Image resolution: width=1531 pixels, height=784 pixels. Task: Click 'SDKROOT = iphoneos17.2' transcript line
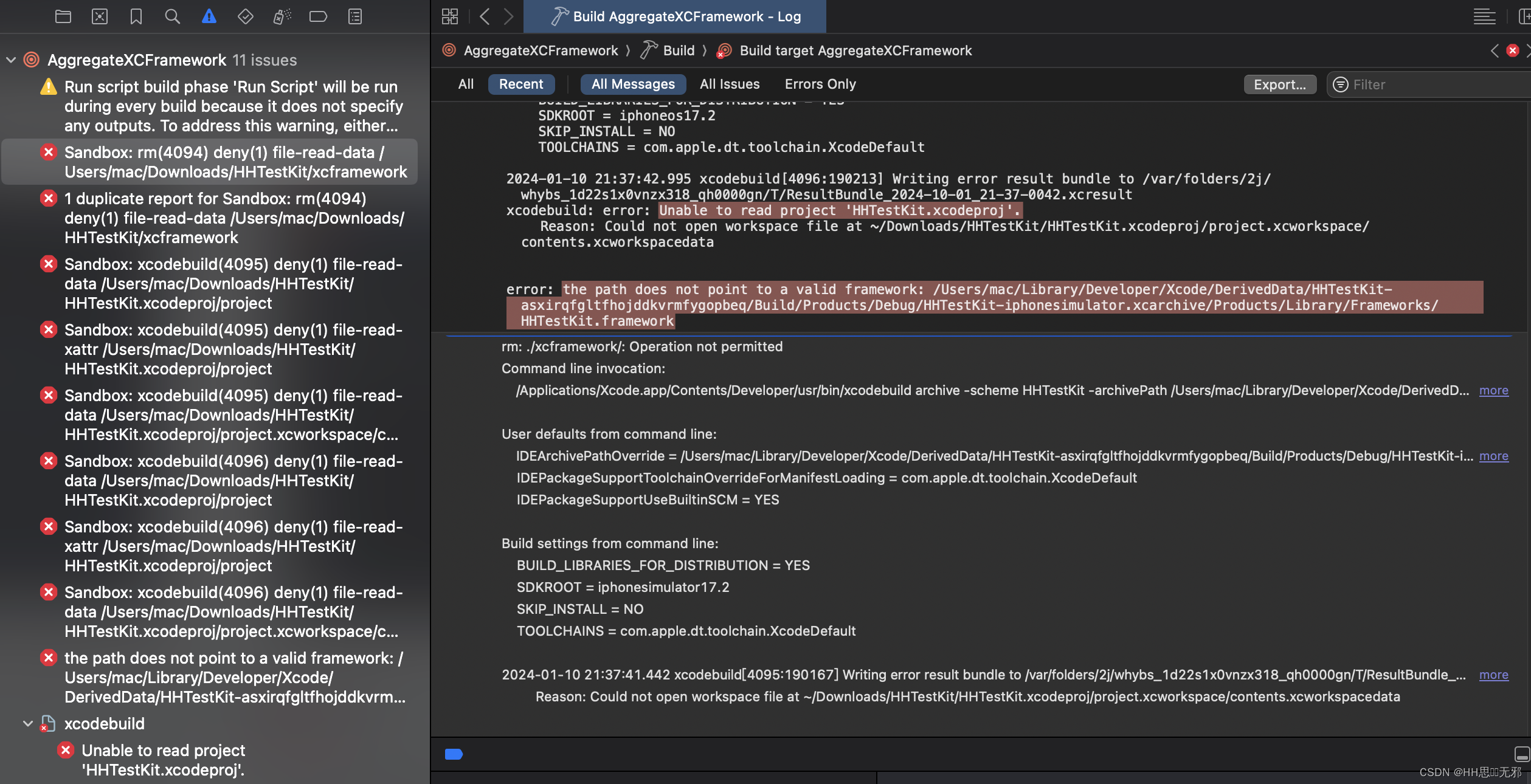click(627, 115)
